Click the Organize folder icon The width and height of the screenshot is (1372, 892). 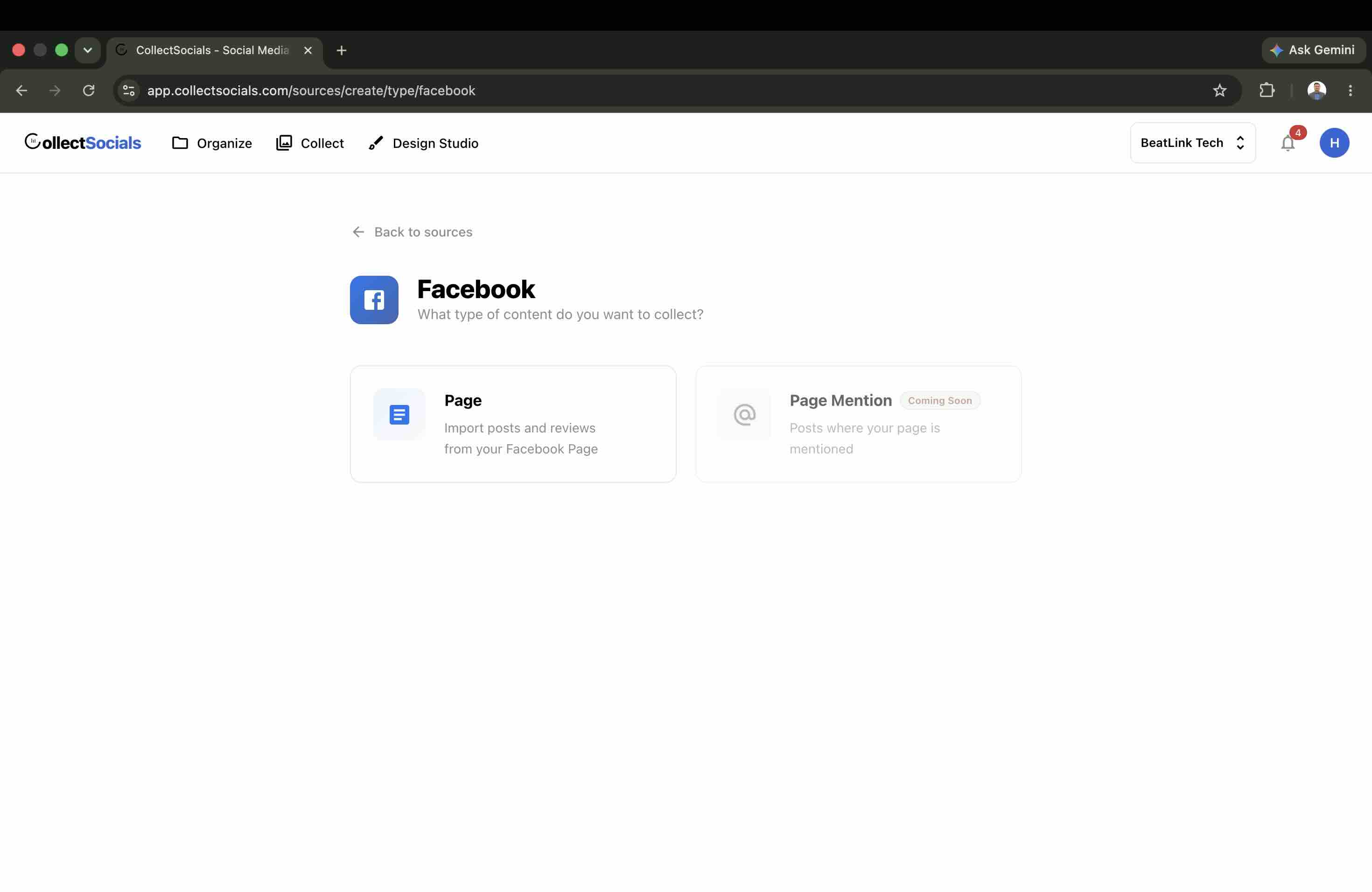point(180,143)
